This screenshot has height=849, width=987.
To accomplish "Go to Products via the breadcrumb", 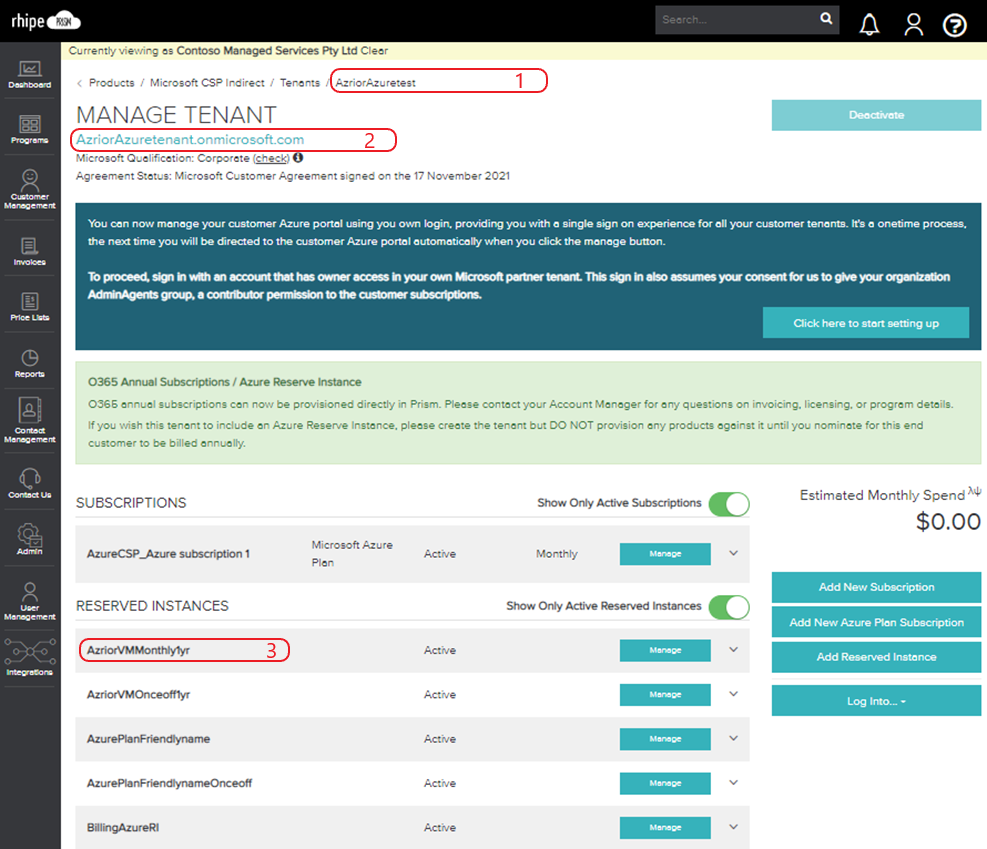I will point(111,82).
